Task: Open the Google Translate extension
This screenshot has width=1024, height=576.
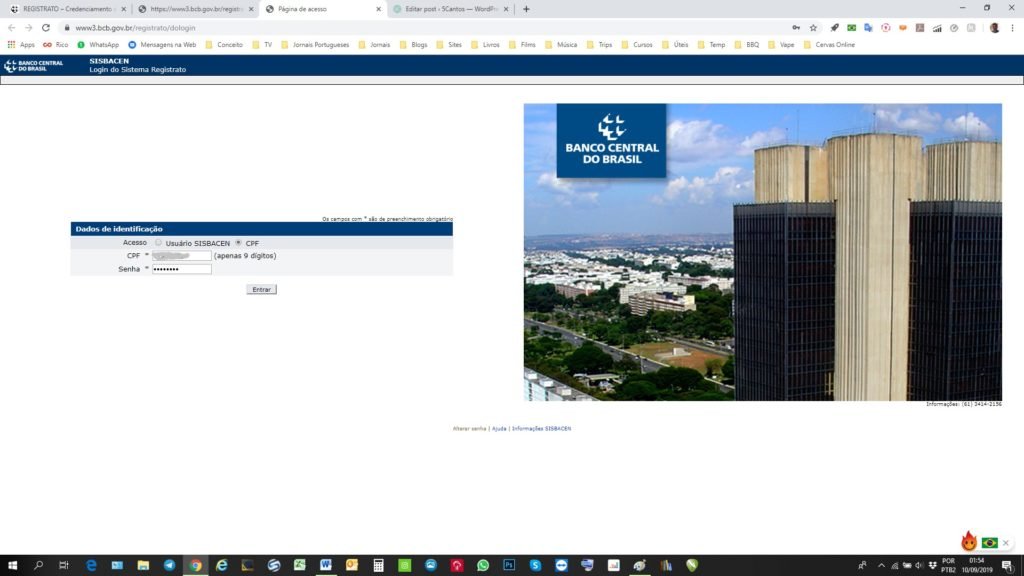Action: 869,27
